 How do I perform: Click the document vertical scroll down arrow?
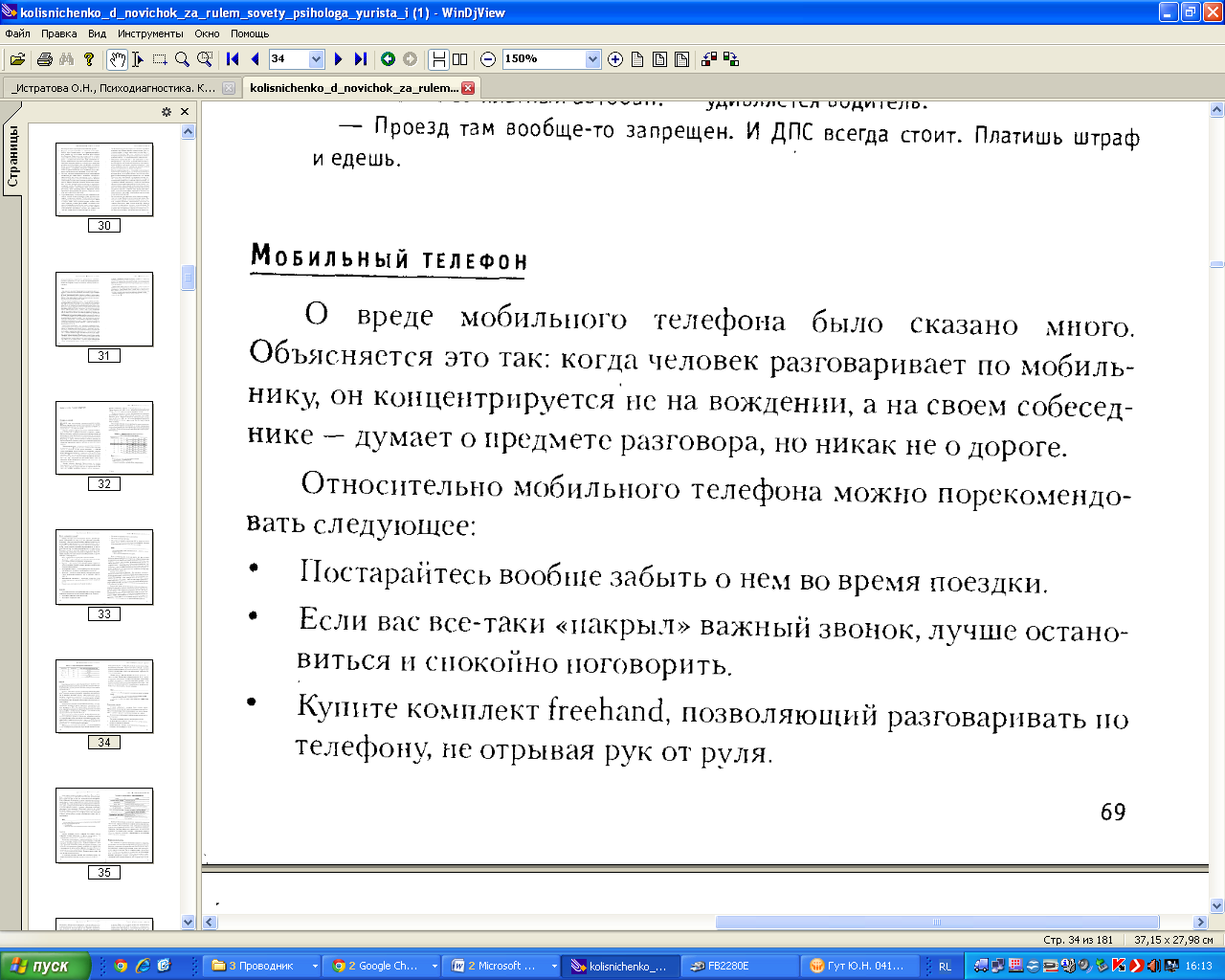click(1217, 906)
